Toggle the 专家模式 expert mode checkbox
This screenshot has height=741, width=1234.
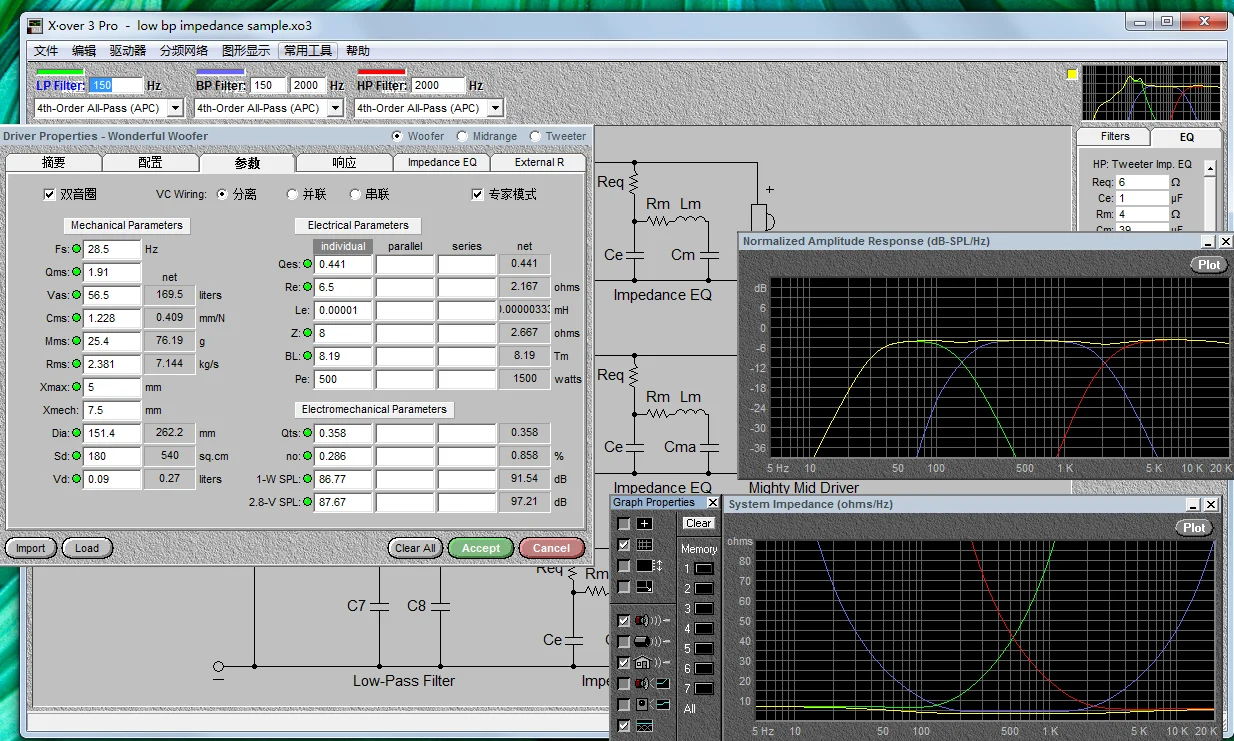point(477,194)
